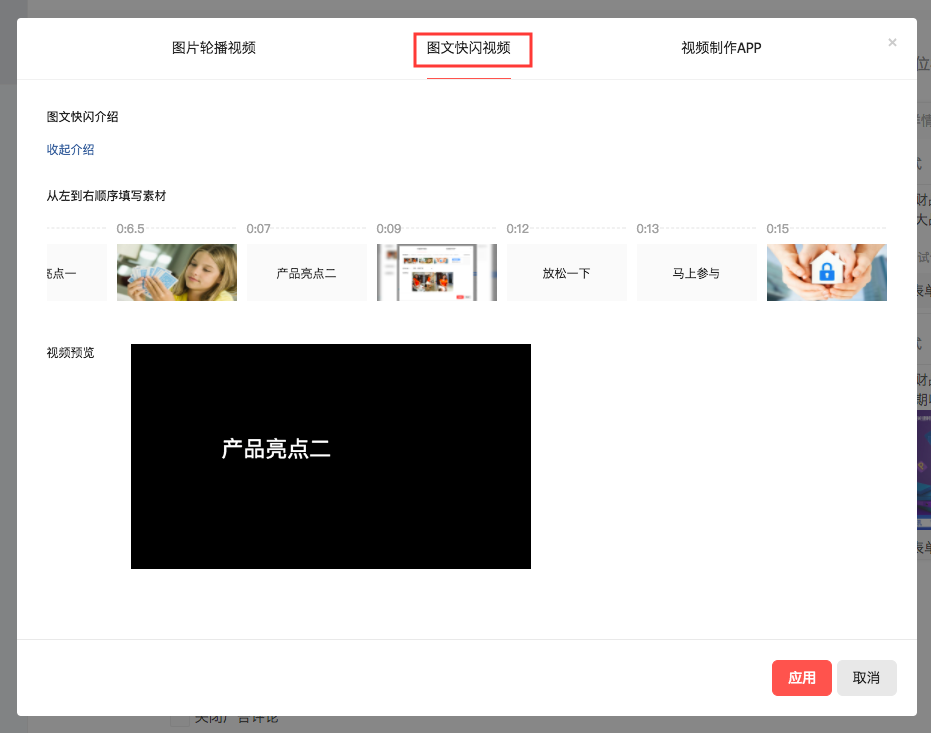931x733 pixels.
Task: Select the 放松一下 text slide
Action: 567,272
